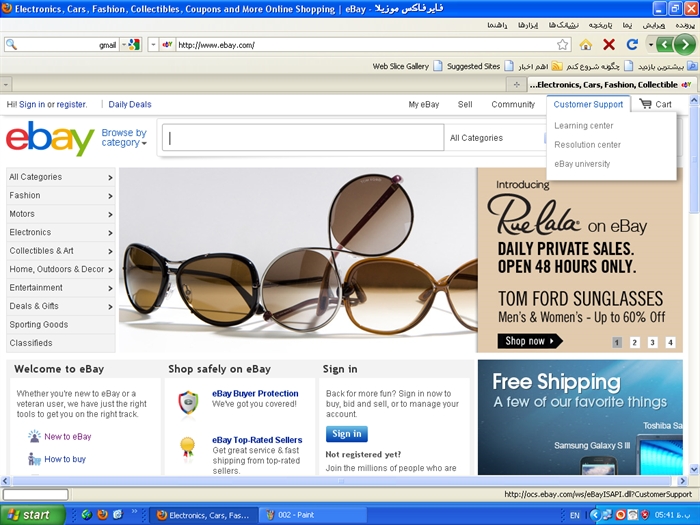Click the New to eBay person icon
700x525 pixels.
coord(34,436)
